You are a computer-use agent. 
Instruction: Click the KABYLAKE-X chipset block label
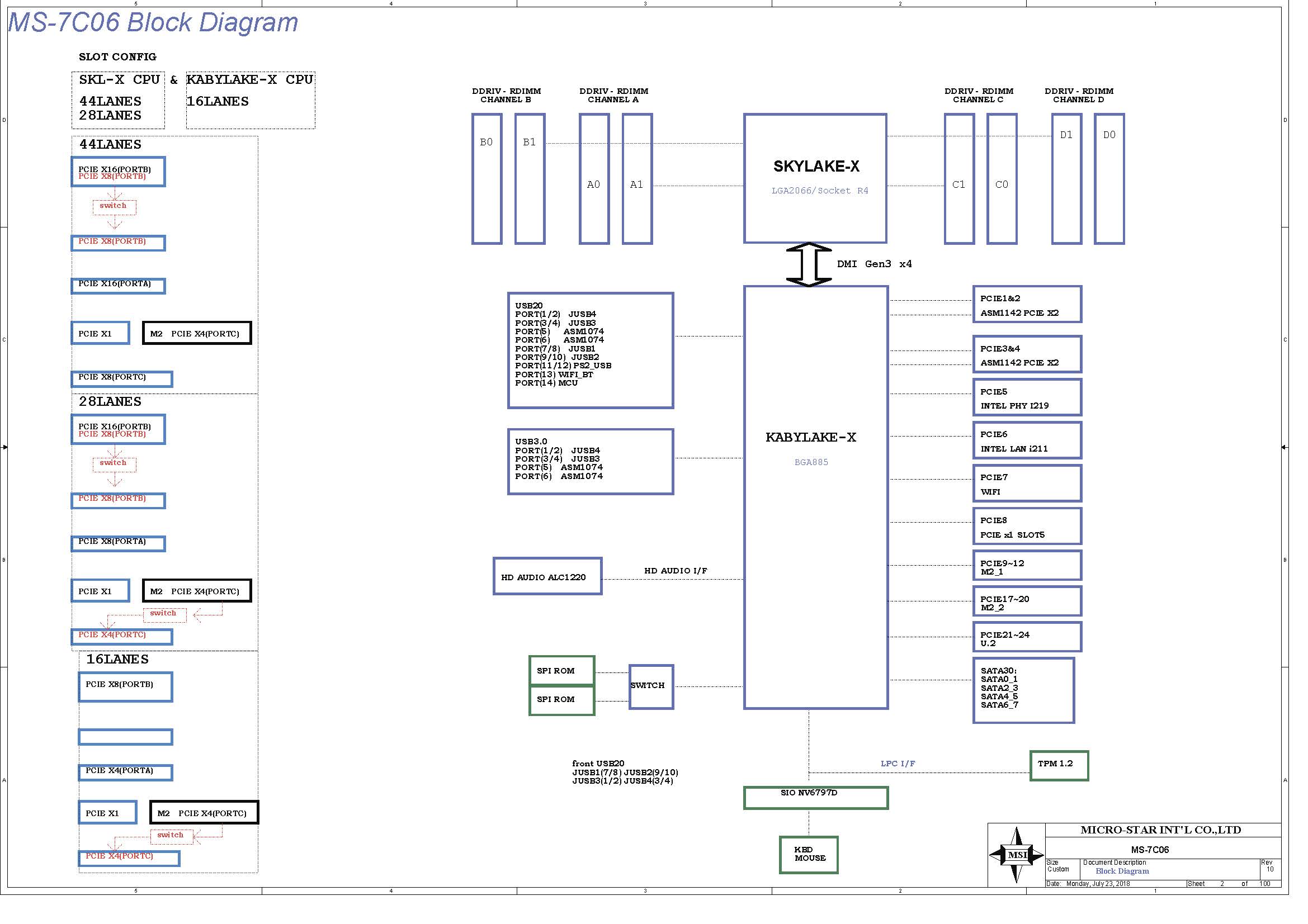coord(811,437)
